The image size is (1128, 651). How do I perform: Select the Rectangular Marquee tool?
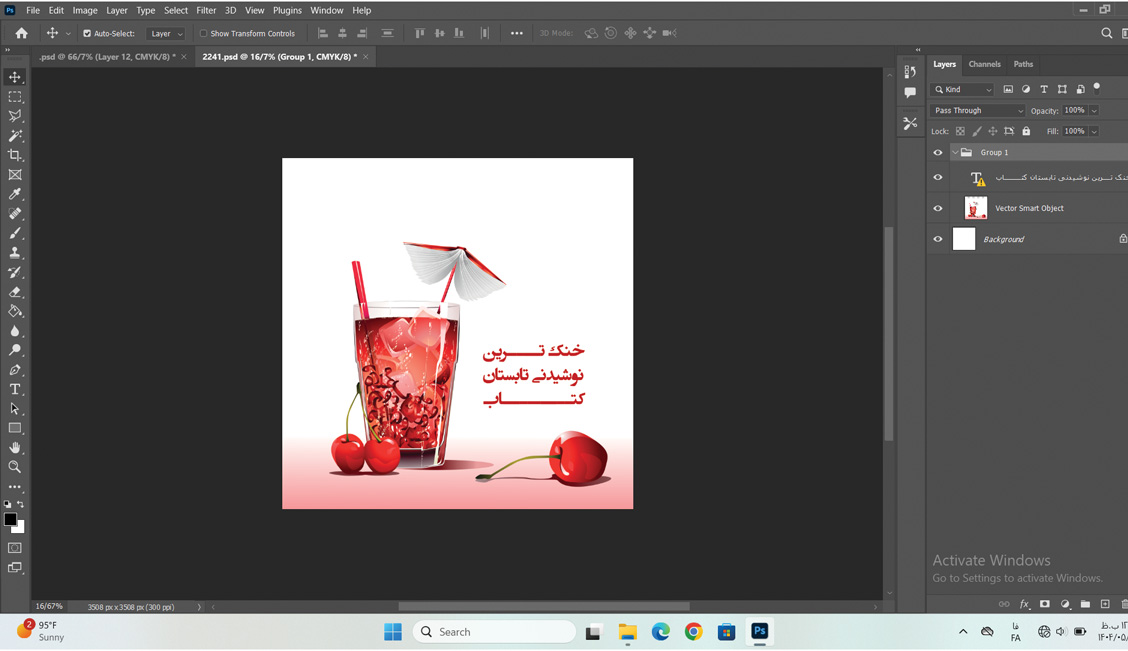click(14, 96)
